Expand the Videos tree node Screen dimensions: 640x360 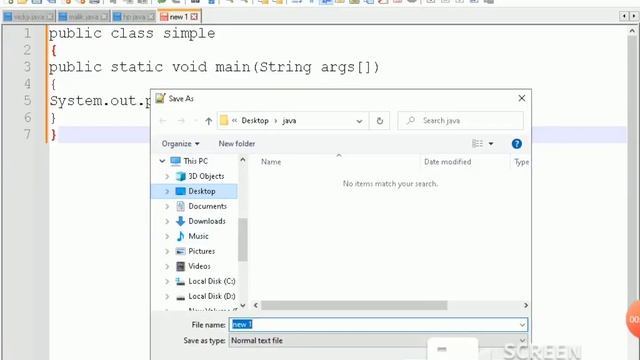[x=167, y=266]
